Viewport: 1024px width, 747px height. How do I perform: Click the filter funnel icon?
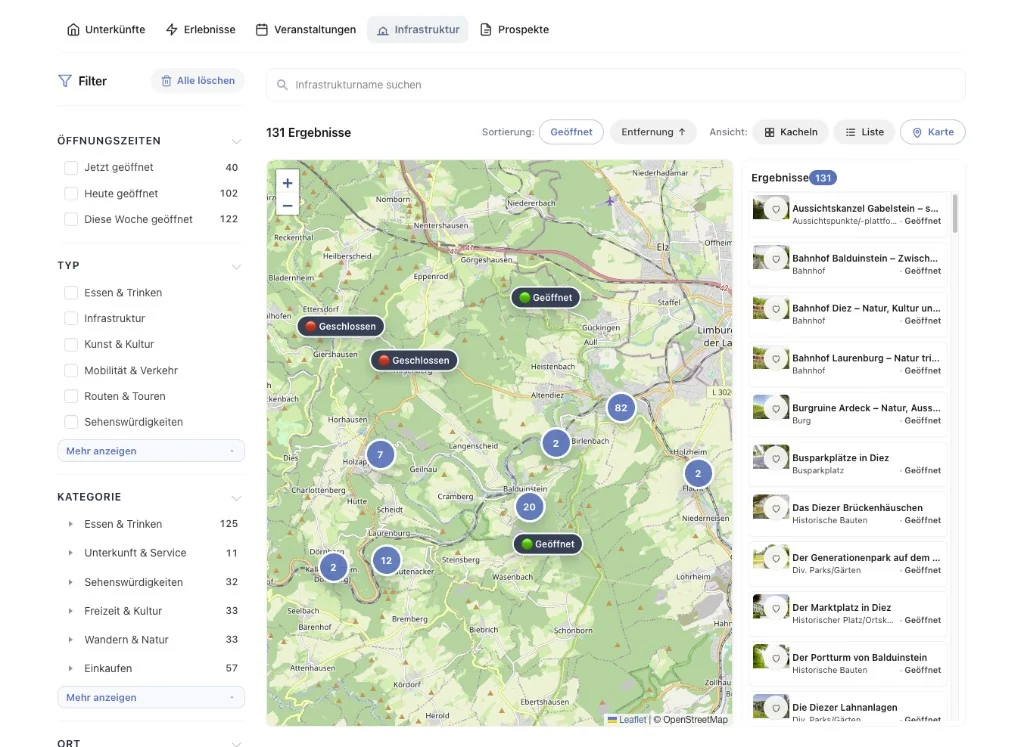click(65, 81)
